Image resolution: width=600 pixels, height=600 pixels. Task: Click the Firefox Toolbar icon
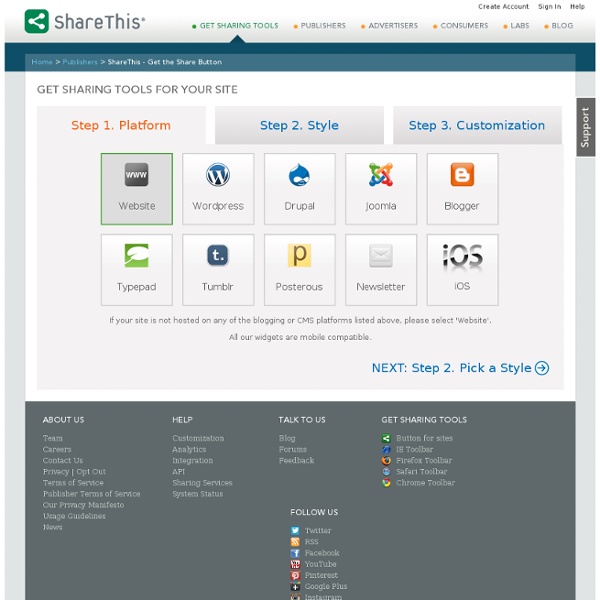[386, 460]
